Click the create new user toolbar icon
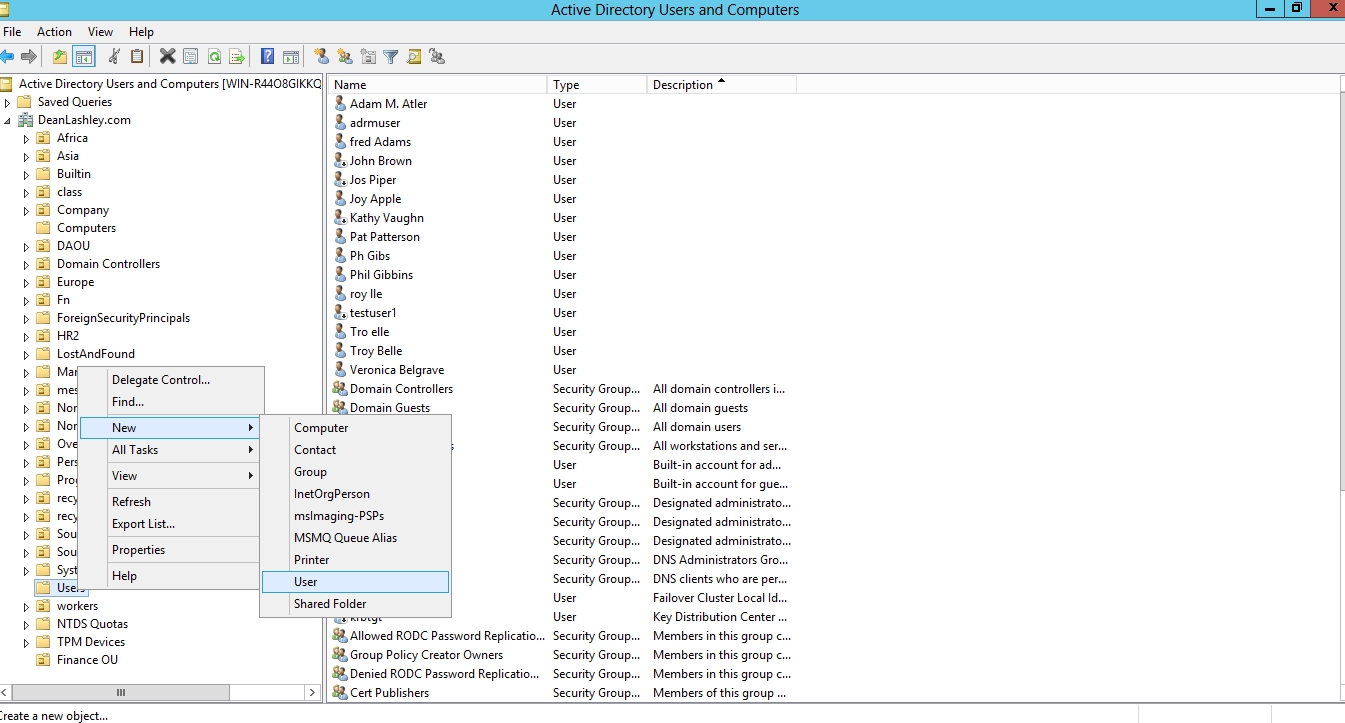 coord(321,57)
